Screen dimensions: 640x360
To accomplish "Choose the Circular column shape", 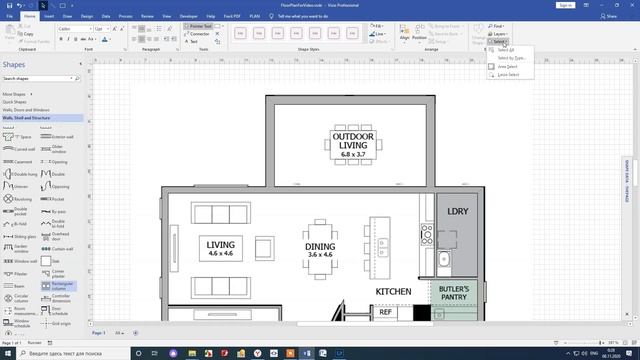I will pos(16,298).
